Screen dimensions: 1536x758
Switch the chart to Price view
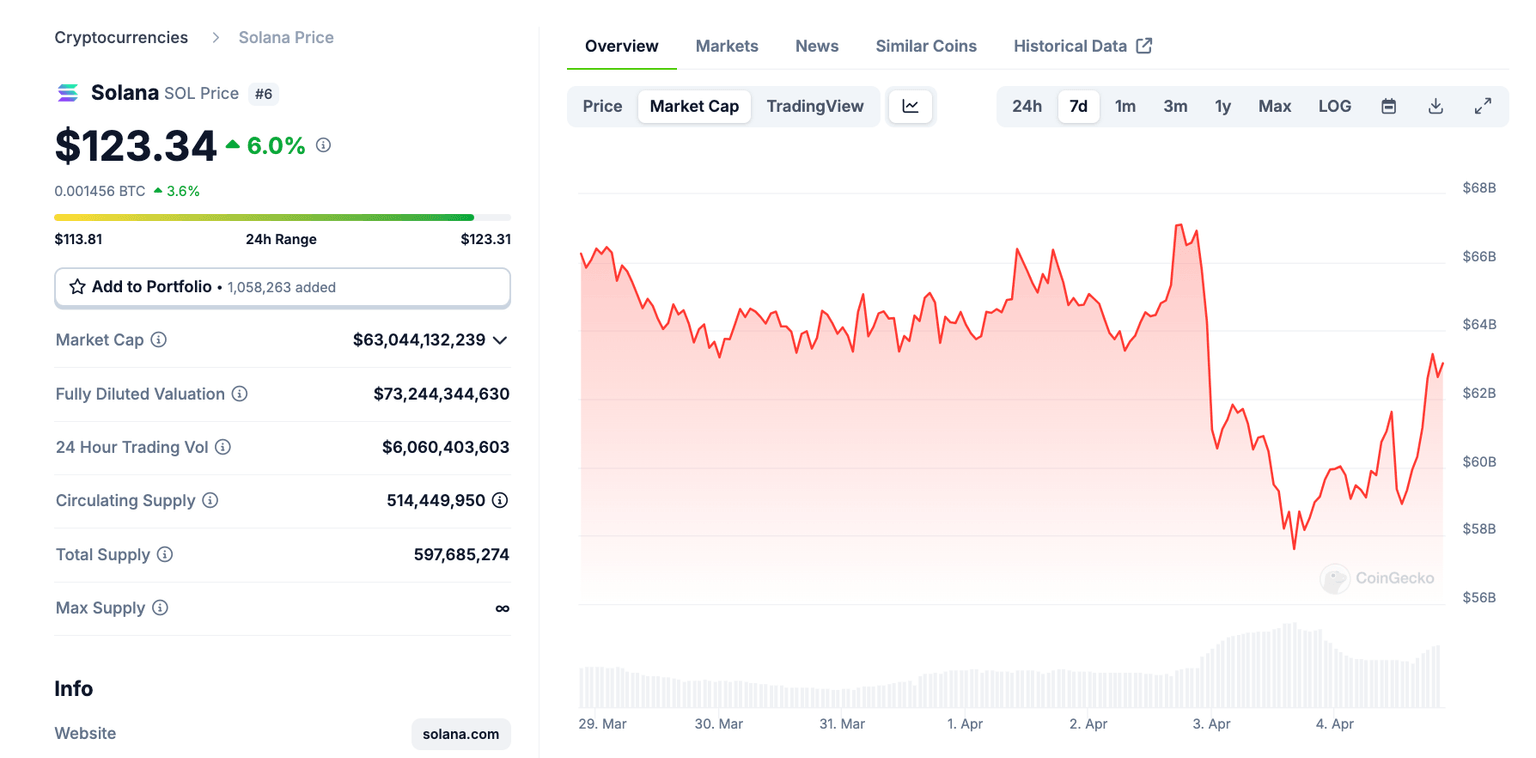pos(602,105)
